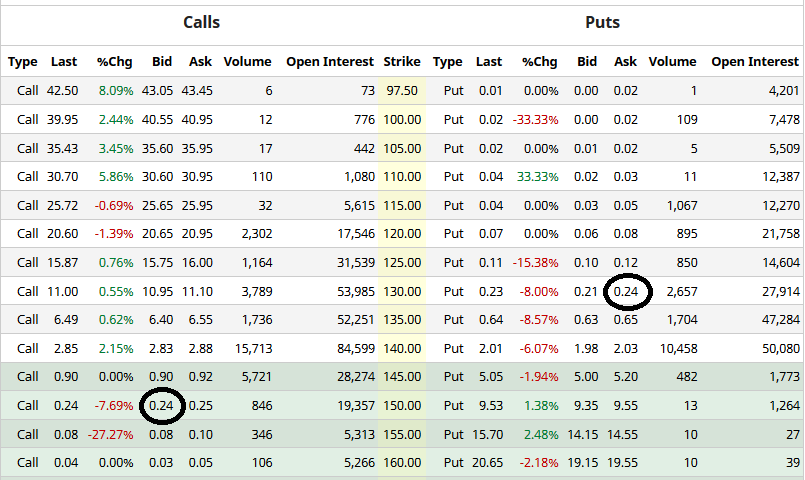The height and width of the screenshot is (480, 805).
Task: Click the put change value 33.33%
Action: (538, 177)
